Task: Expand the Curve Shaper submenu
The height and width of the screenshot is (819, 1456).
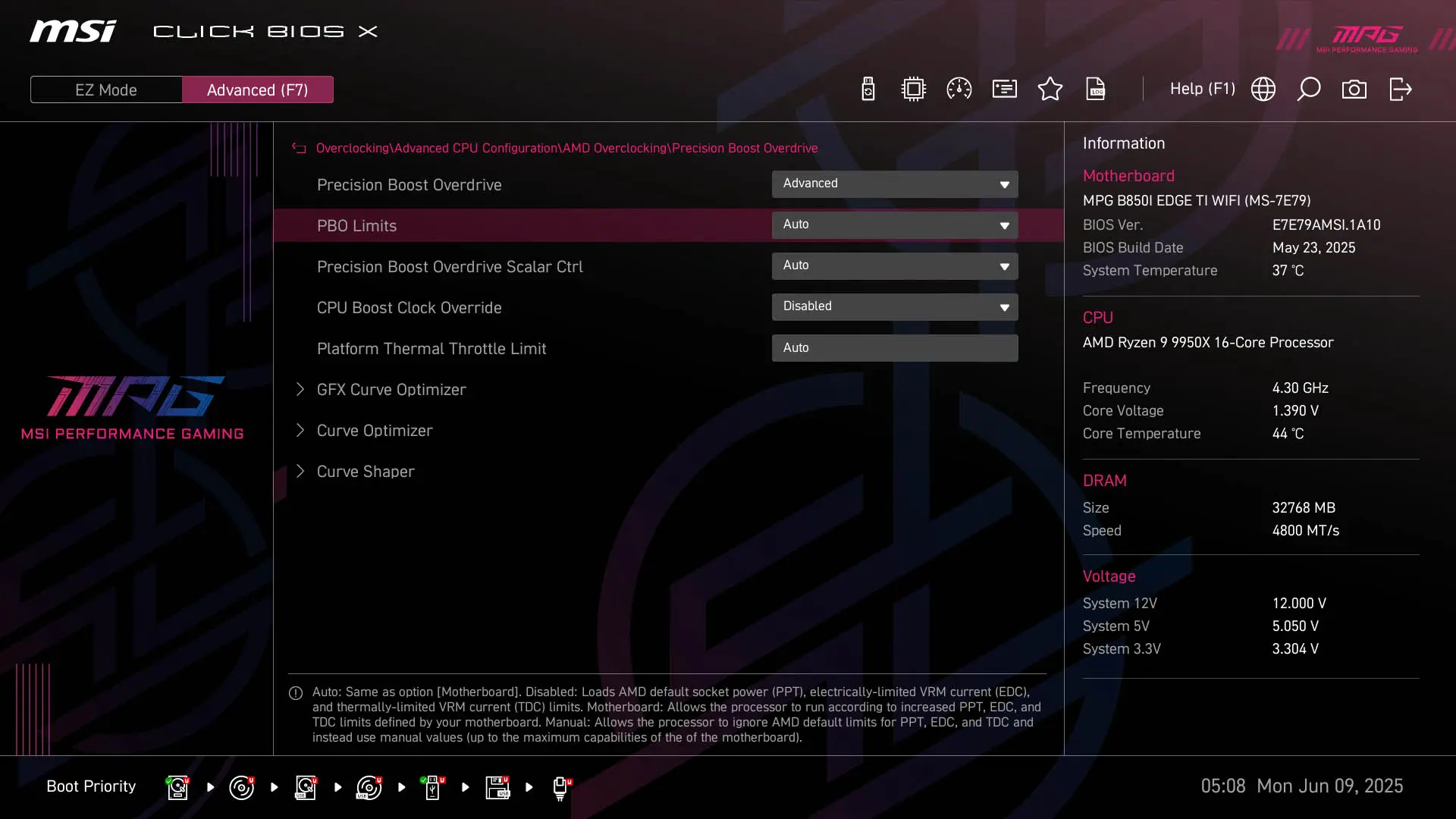Action: 366,471
